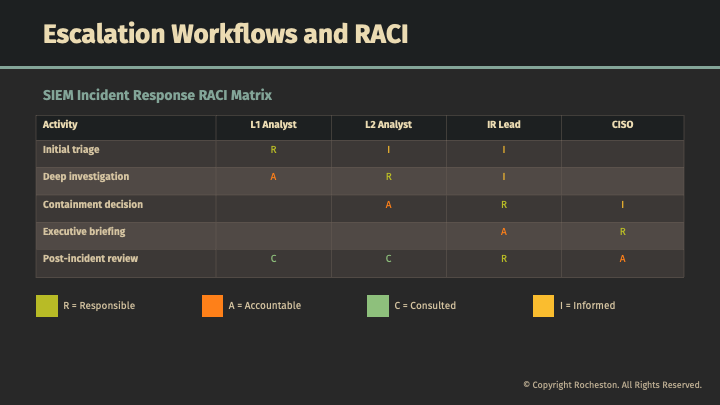720x405 pixels.
Task: Click the yellow Informed legend swatch
Action: point(544,306)
